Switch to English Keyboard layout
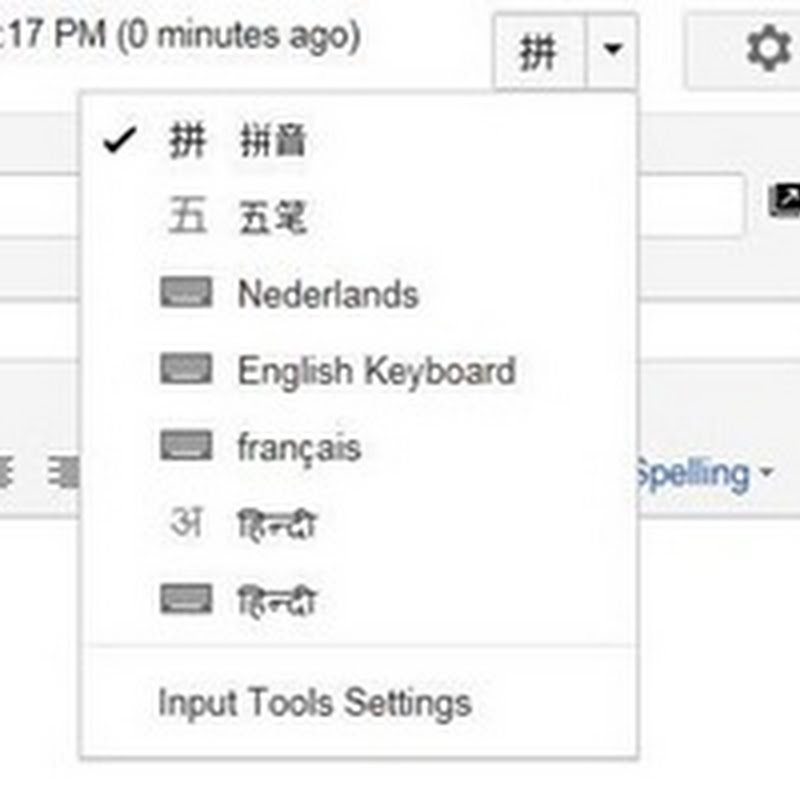Image resolution: width=800 pixels, height=800 pixels. (376, 371)
